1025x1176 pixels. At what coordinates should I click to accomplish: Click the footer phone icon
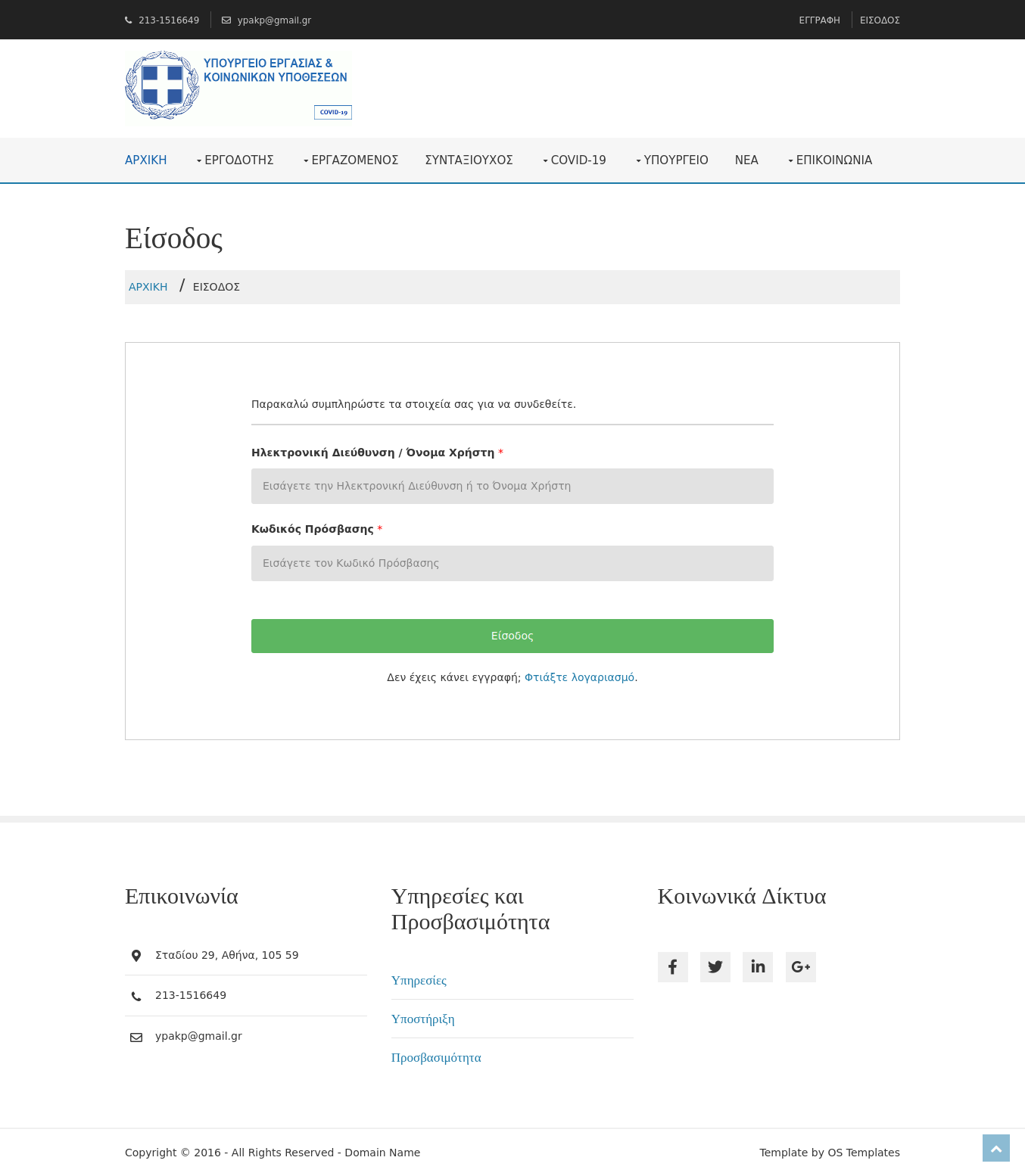click(136, 997)
